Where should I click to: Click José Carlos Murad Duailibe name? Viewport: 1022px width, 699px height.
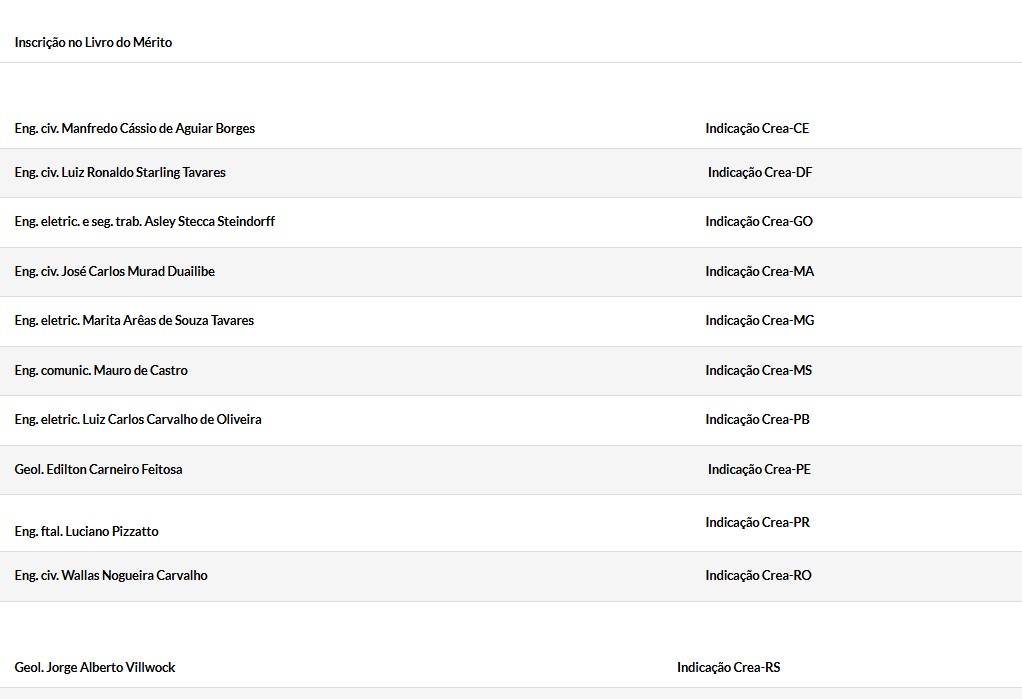click(x=115, y=272)
